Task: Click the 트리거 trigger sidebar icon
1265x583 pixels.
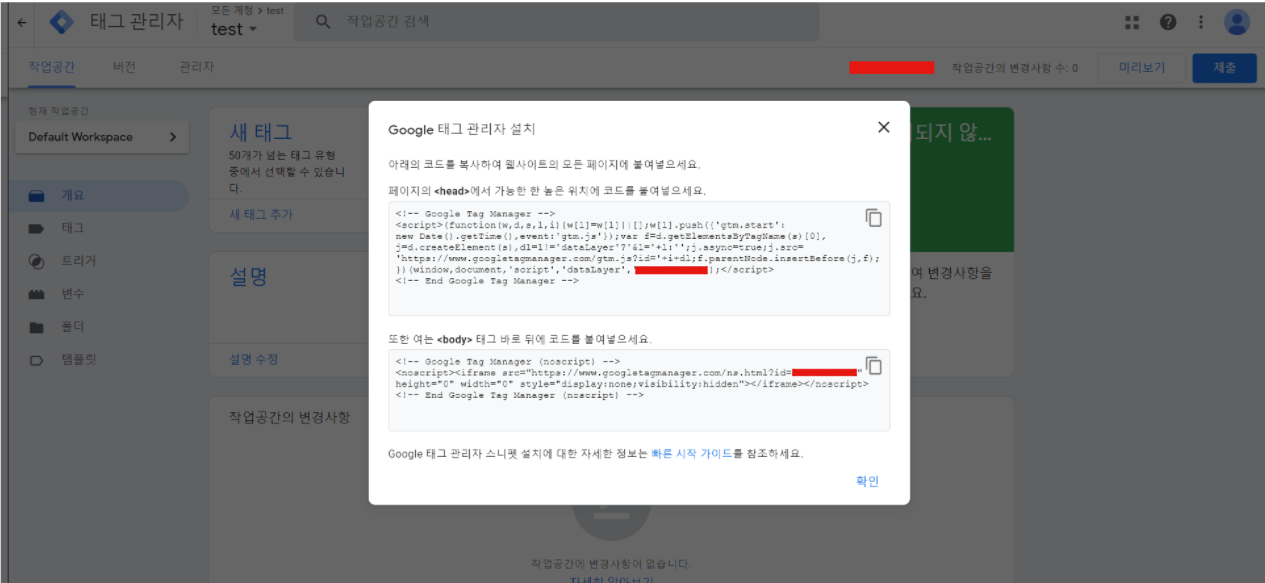Action: [37, 262]
